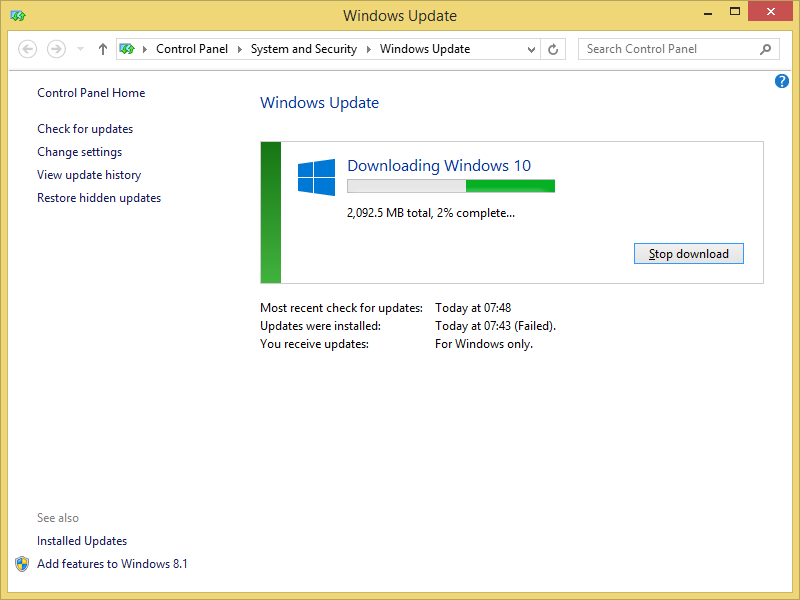Screen dimensions: 800x600
Task: Click the Stop download button
Action: click(689, 254)
